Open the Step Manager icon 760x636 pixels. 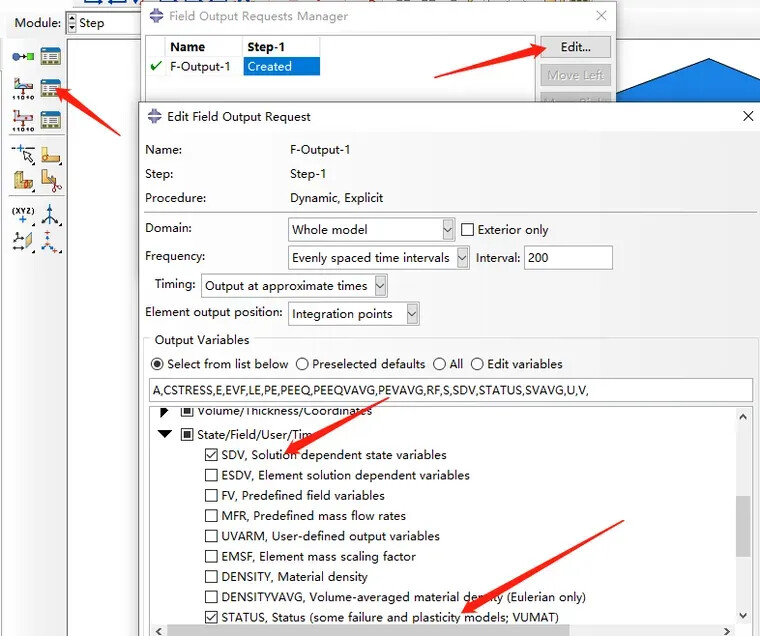click(50, 57)
